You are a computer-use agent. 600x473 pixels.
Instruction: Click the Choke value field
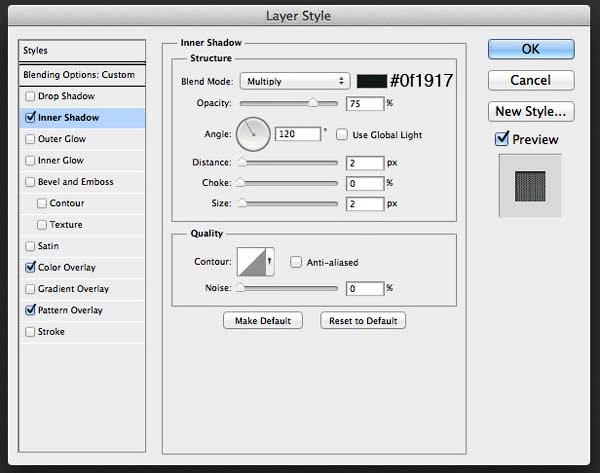tap(365, 183)
